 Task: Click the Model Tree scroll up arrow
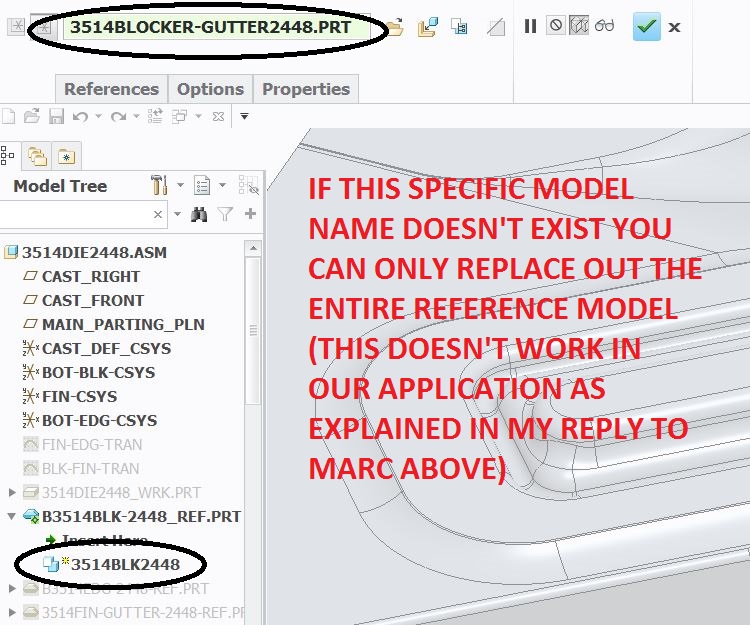point(253,249)
